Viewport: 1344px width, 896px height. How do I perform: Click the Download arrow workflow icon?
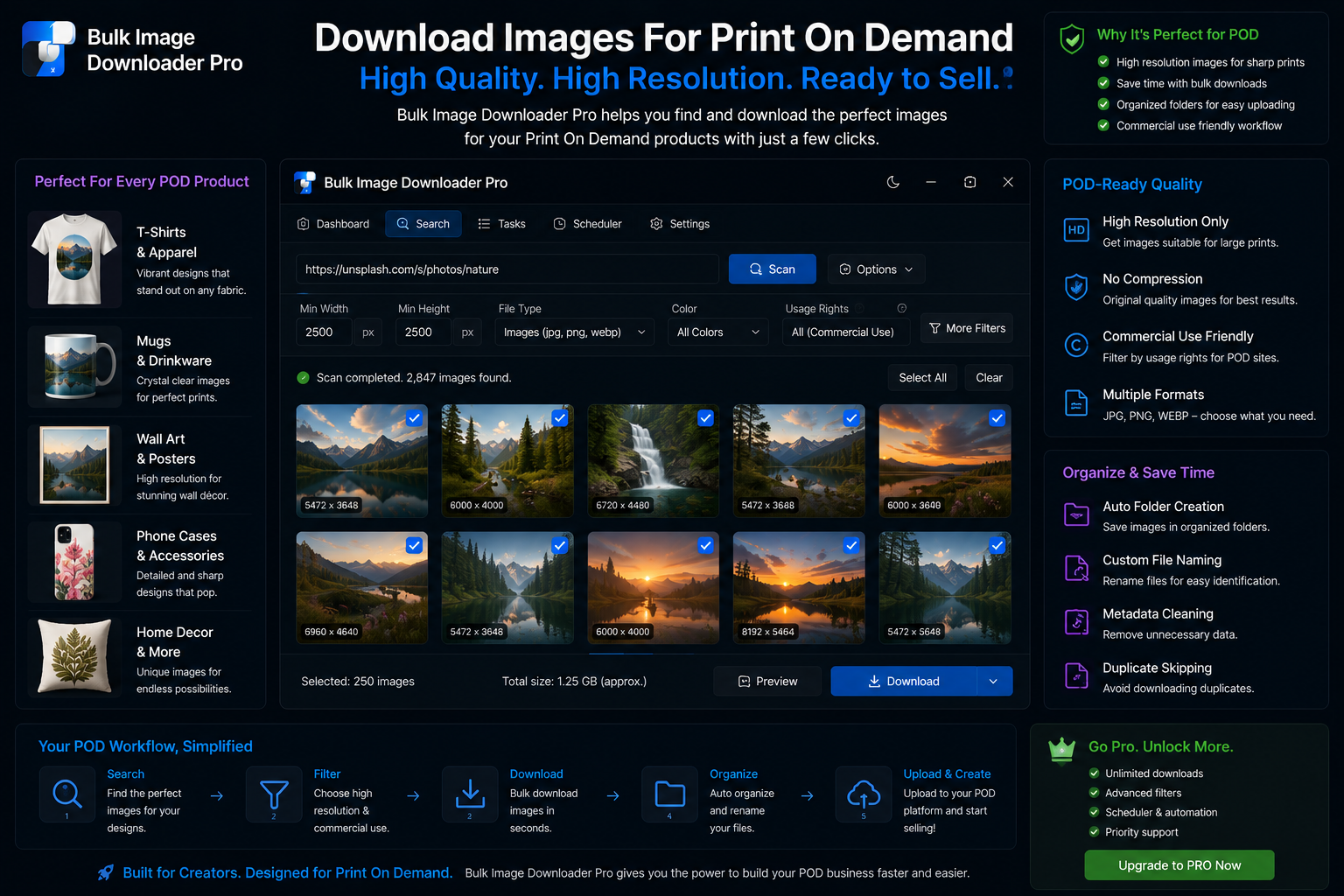pos(470,794)
